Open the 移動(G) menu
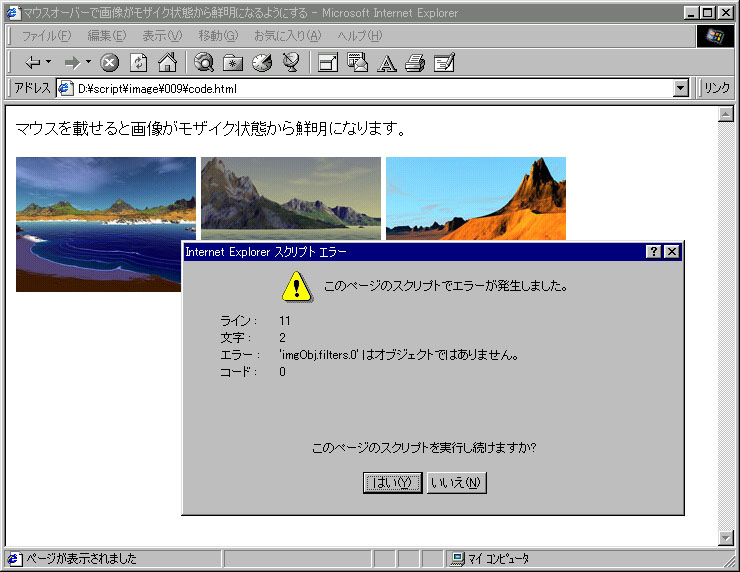The width and height of the screenshot is (740, 572). [x=218, y=36]
